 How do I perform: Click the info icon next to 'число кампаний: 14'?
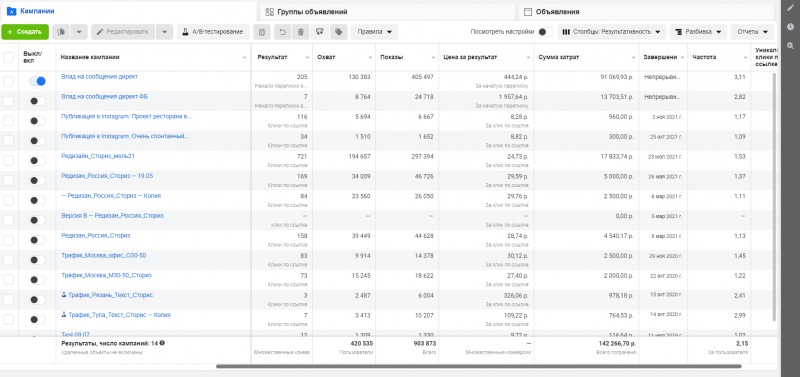tap(162, 343)
